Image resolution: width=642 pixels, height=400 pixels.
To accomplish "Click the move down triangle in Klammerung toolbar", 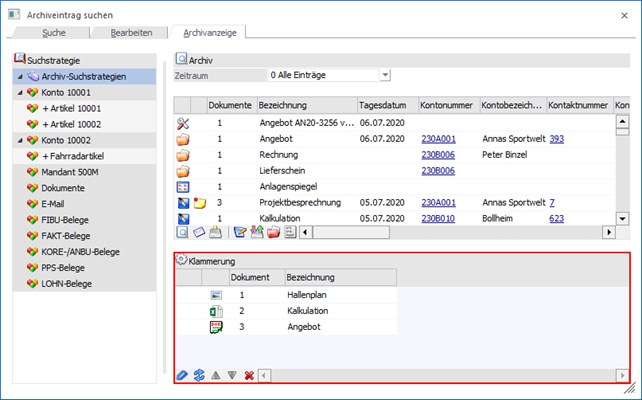I will pyautogui.click(x=231, y=376).
